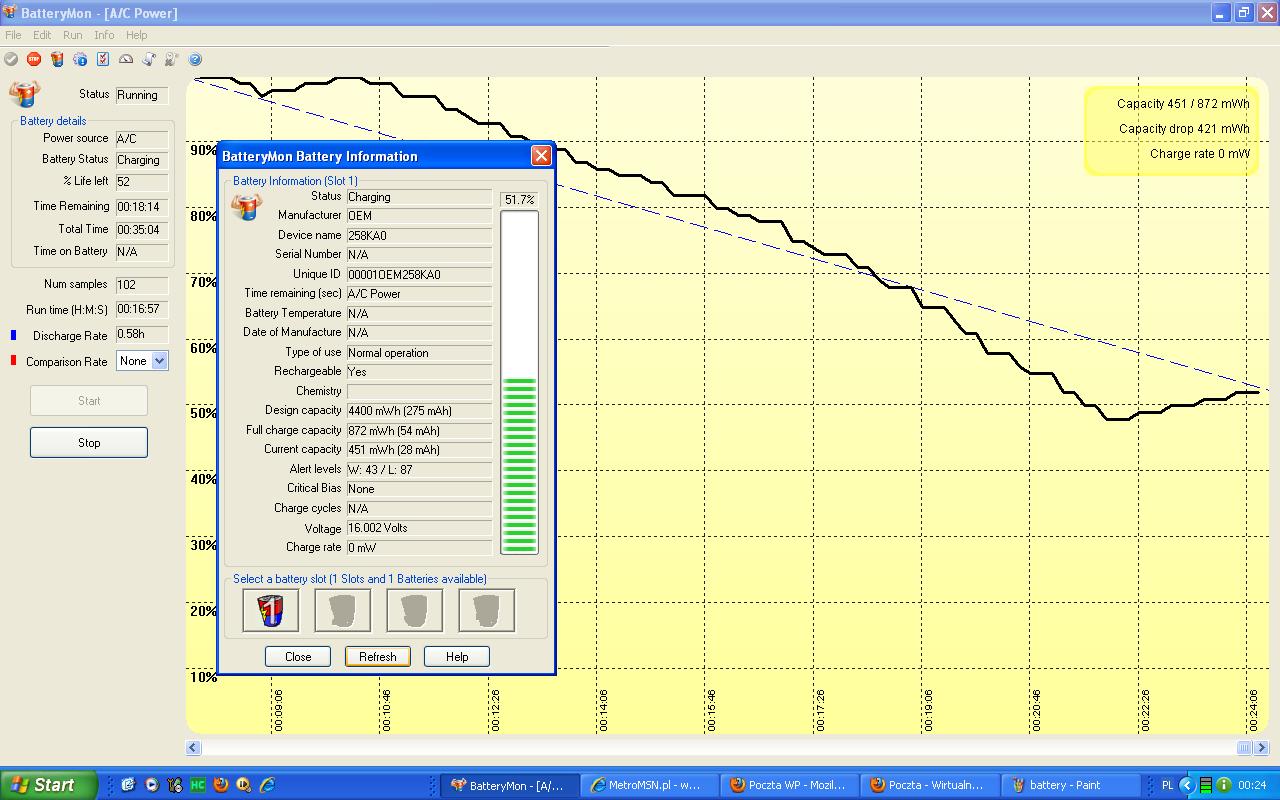Image resolution: width=1280 pixels, height=800 pixels.
Task: Launch Firefox from the quick launch bar
Action: [x=221, y=785]
